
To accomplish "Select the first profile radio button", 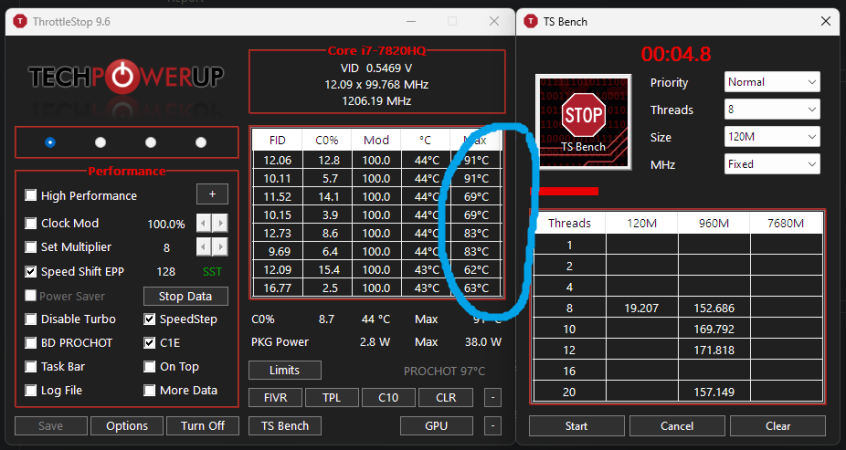I will 50,142.
